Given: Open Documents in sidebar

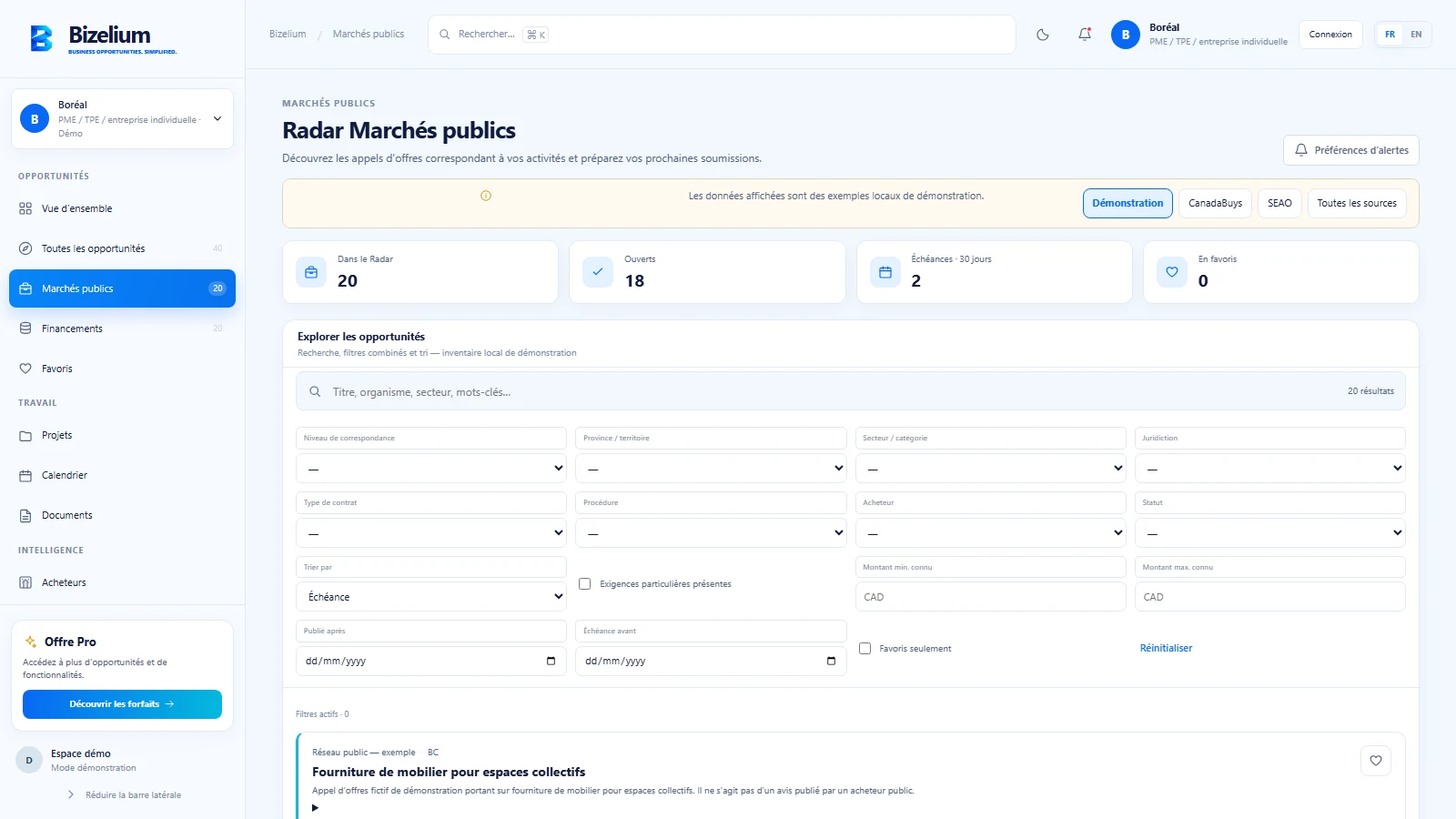Looking at the screenshot, I should 122,515.
